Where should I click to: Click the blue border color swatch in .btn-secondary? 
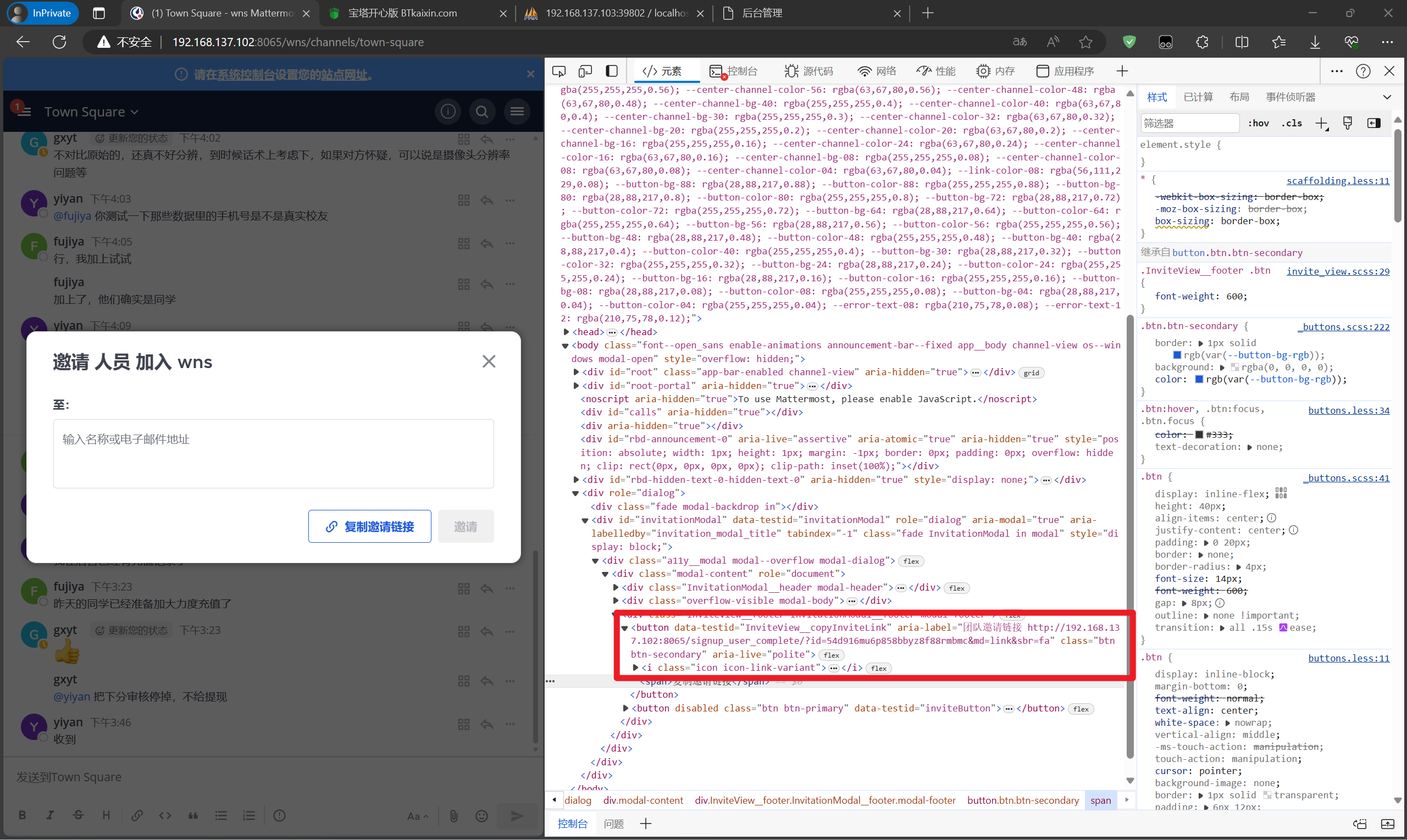pyautogui.click(x=1177, y=355)
